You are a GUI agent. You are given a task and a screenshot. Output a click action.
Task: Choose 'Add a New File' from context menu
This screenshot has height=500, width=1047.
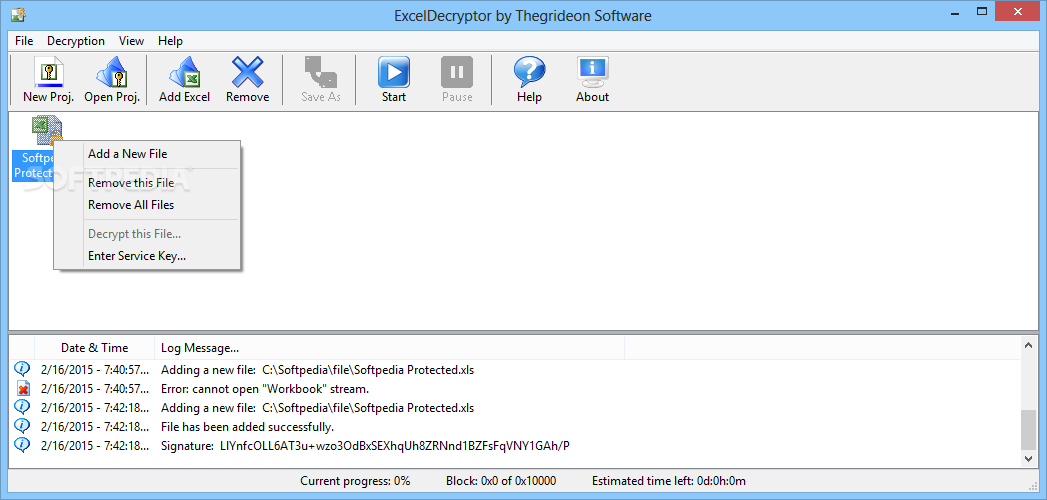coord(147,154)
